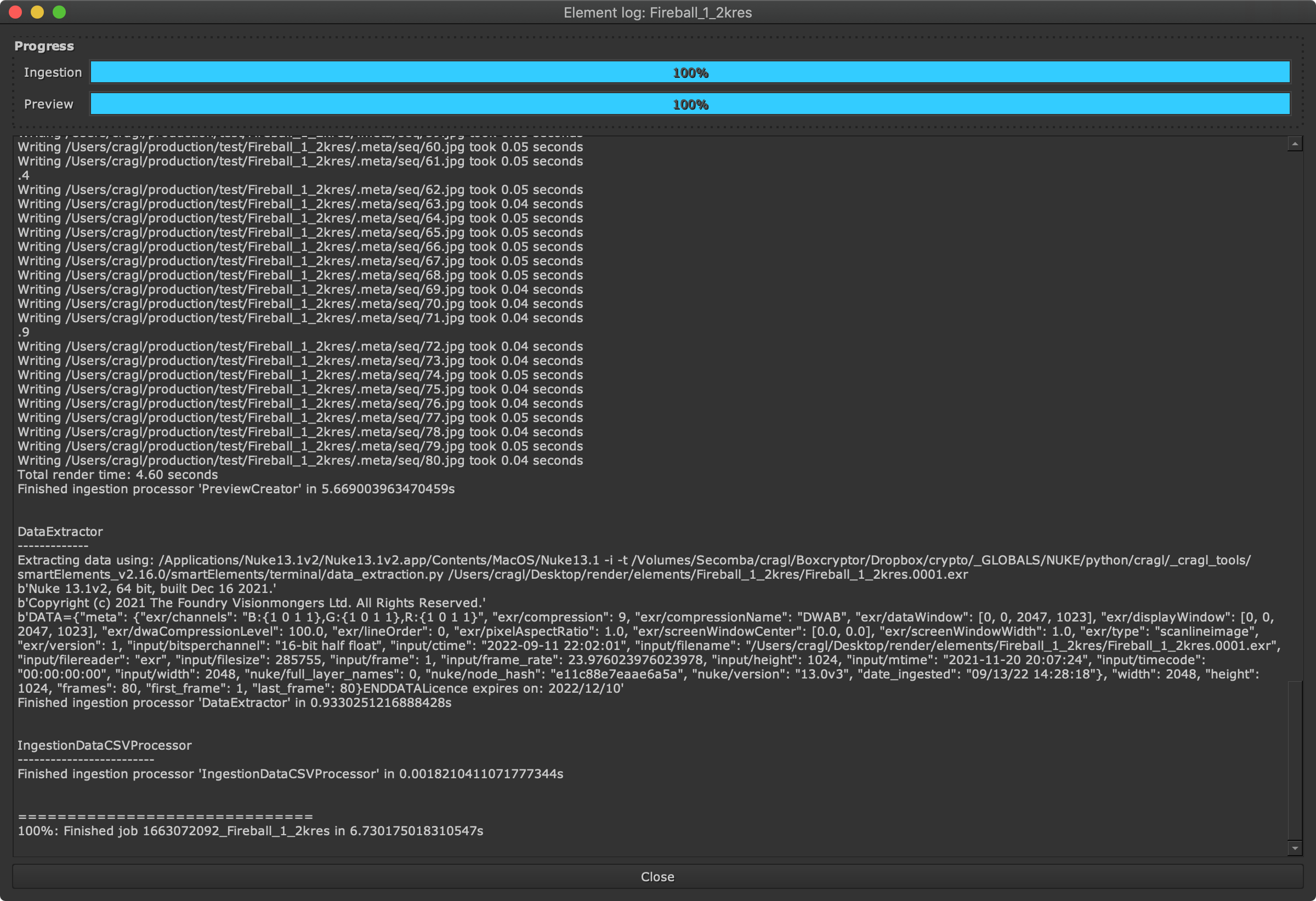Viewport: 1316px width, 901px height.
Task: Click the window title 'Element log: Fireball_1_2kres'
Action: [657, 13]
